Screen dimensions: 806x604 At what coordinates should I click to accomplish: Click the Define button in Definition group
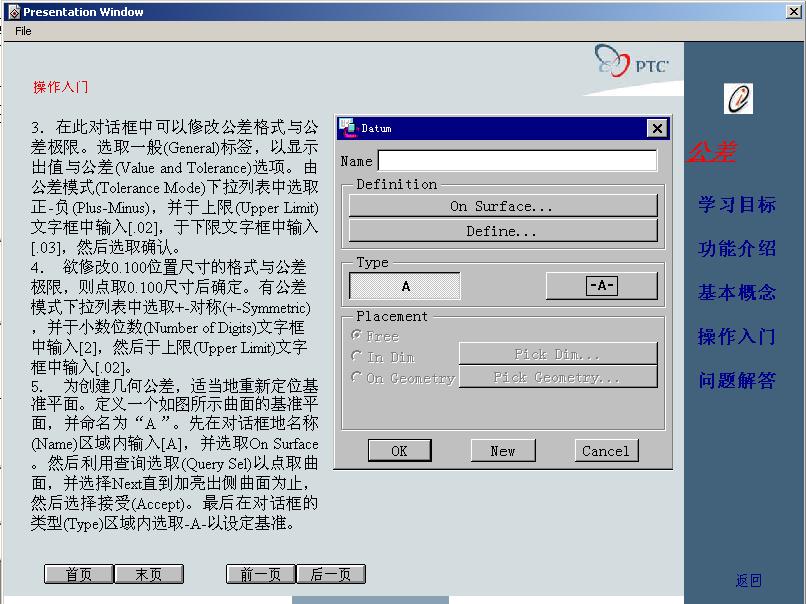tap(502, 231)
